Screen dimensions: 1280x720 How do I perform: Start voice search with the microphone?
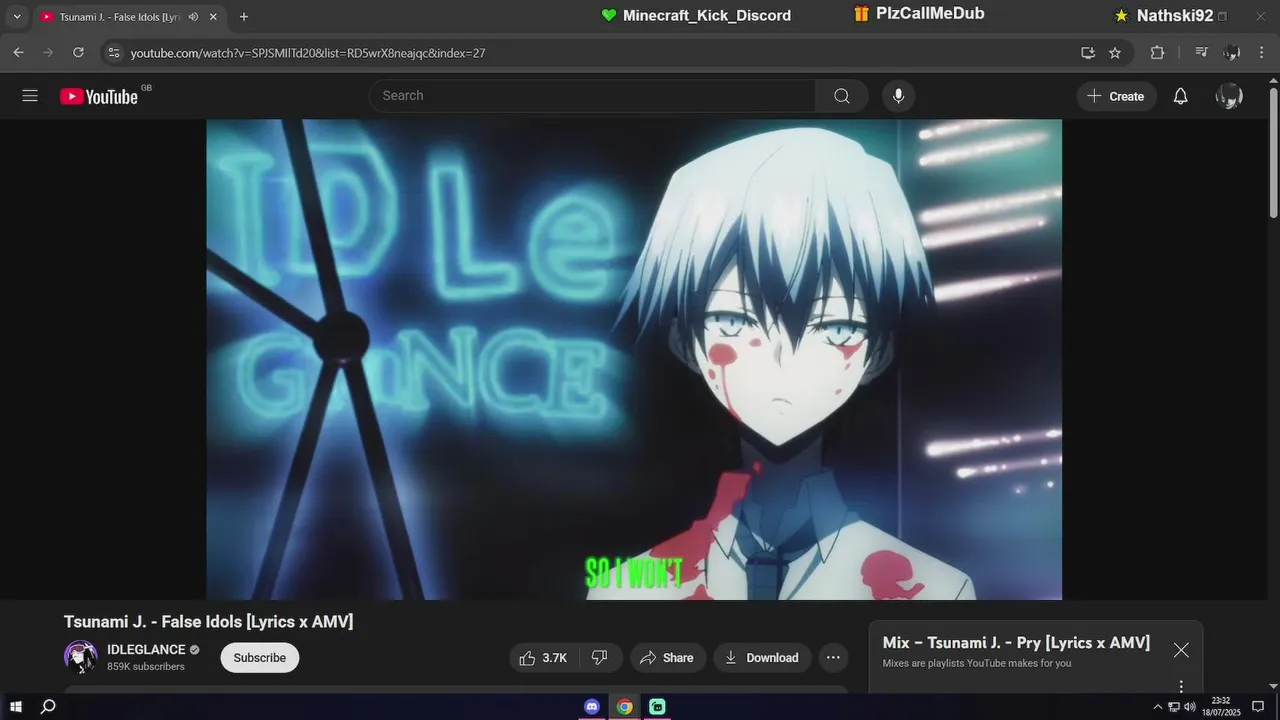tap(898, 96)
